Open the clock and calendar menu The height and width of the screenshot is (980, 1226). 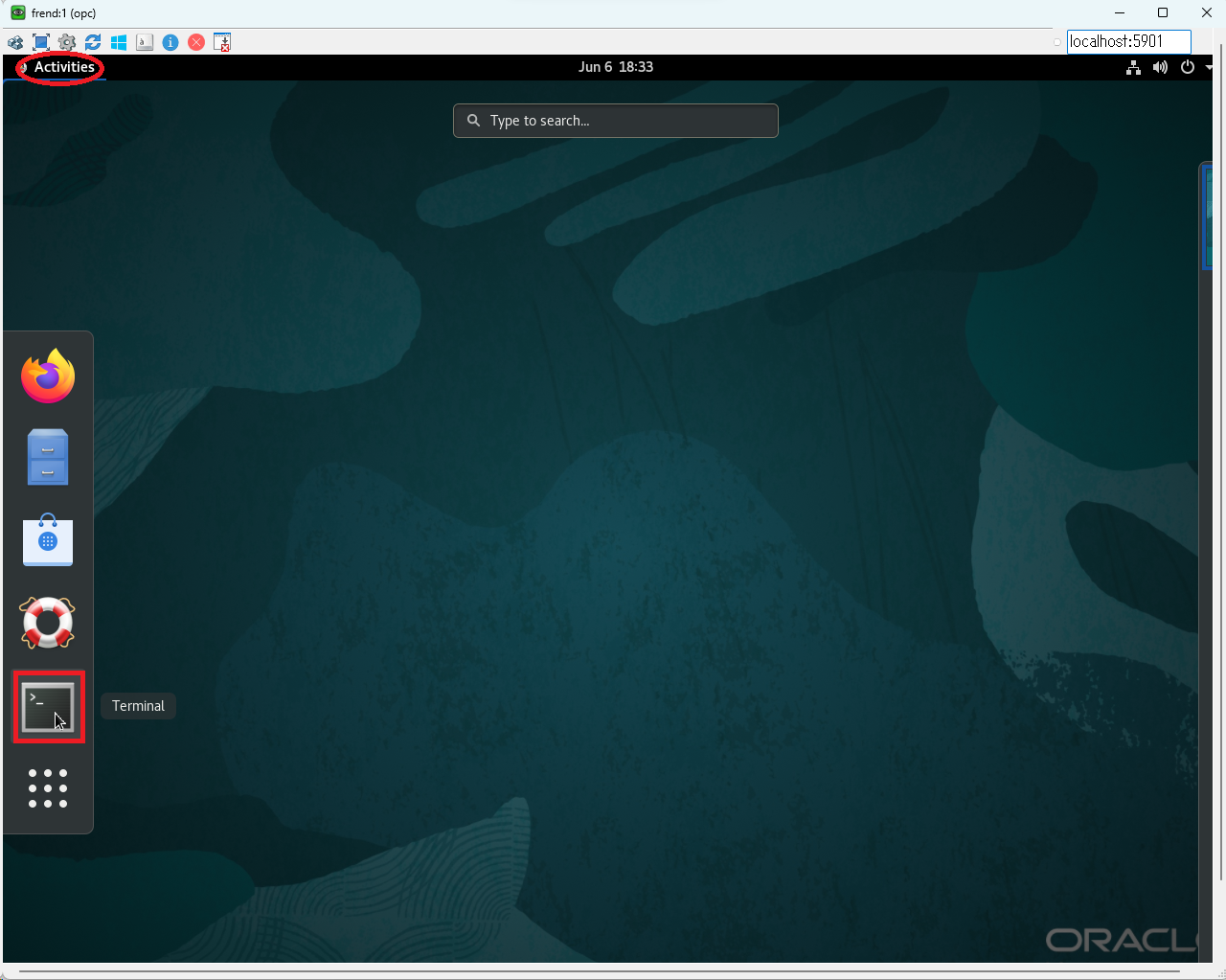[615, 67]
